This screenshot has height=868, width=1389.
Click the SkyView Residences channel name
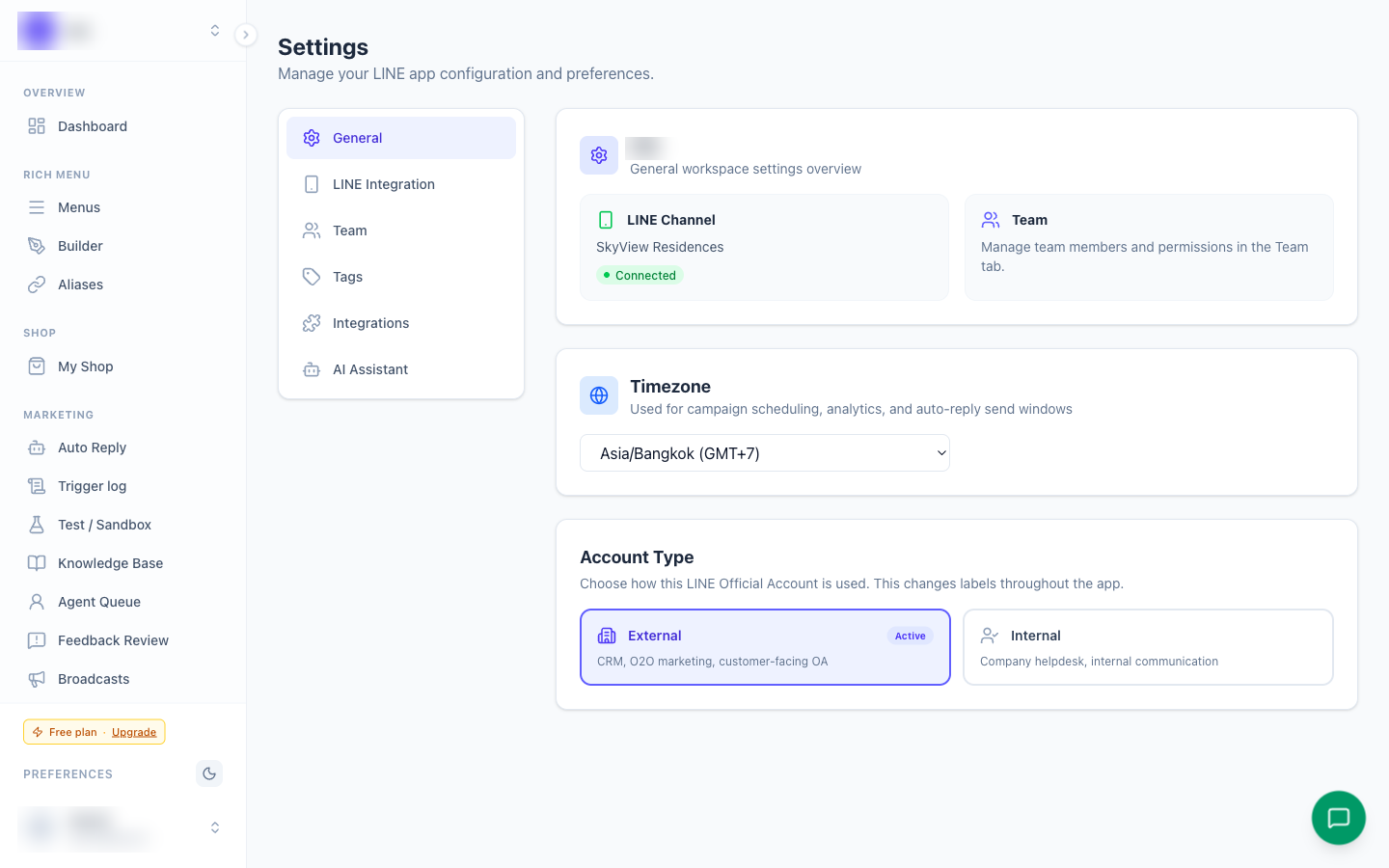(660, 247)
